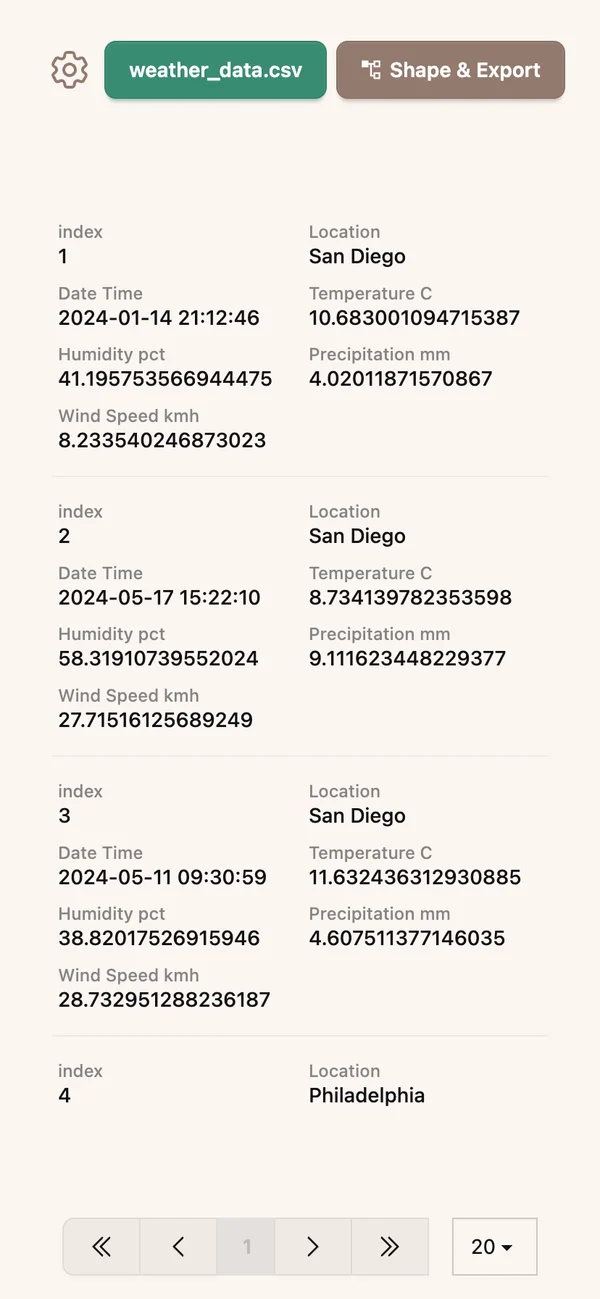Select the gear icon left of weather_data.csv
The image size is (600, 1299).
(x=68, y=69)
